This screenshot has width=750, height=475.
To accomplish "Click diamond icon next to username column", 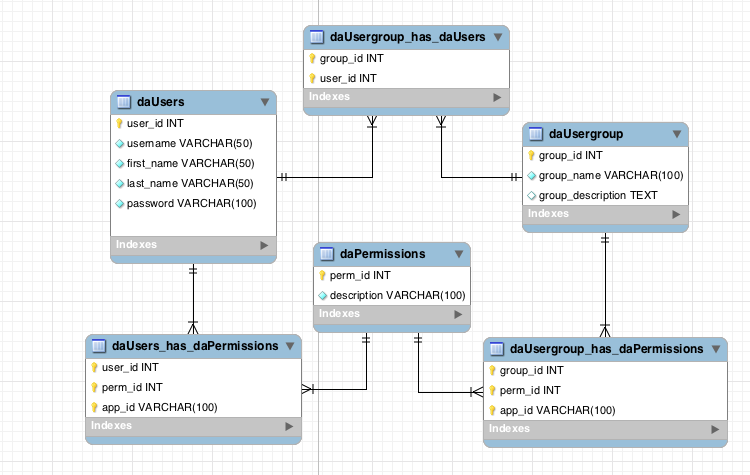I will point(119,144).
